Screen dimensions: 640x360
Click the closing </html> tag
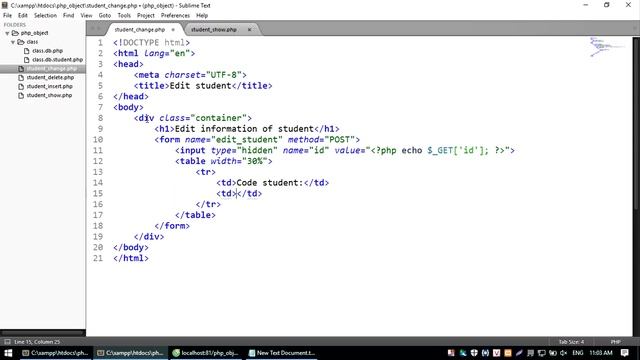point(131,258)
